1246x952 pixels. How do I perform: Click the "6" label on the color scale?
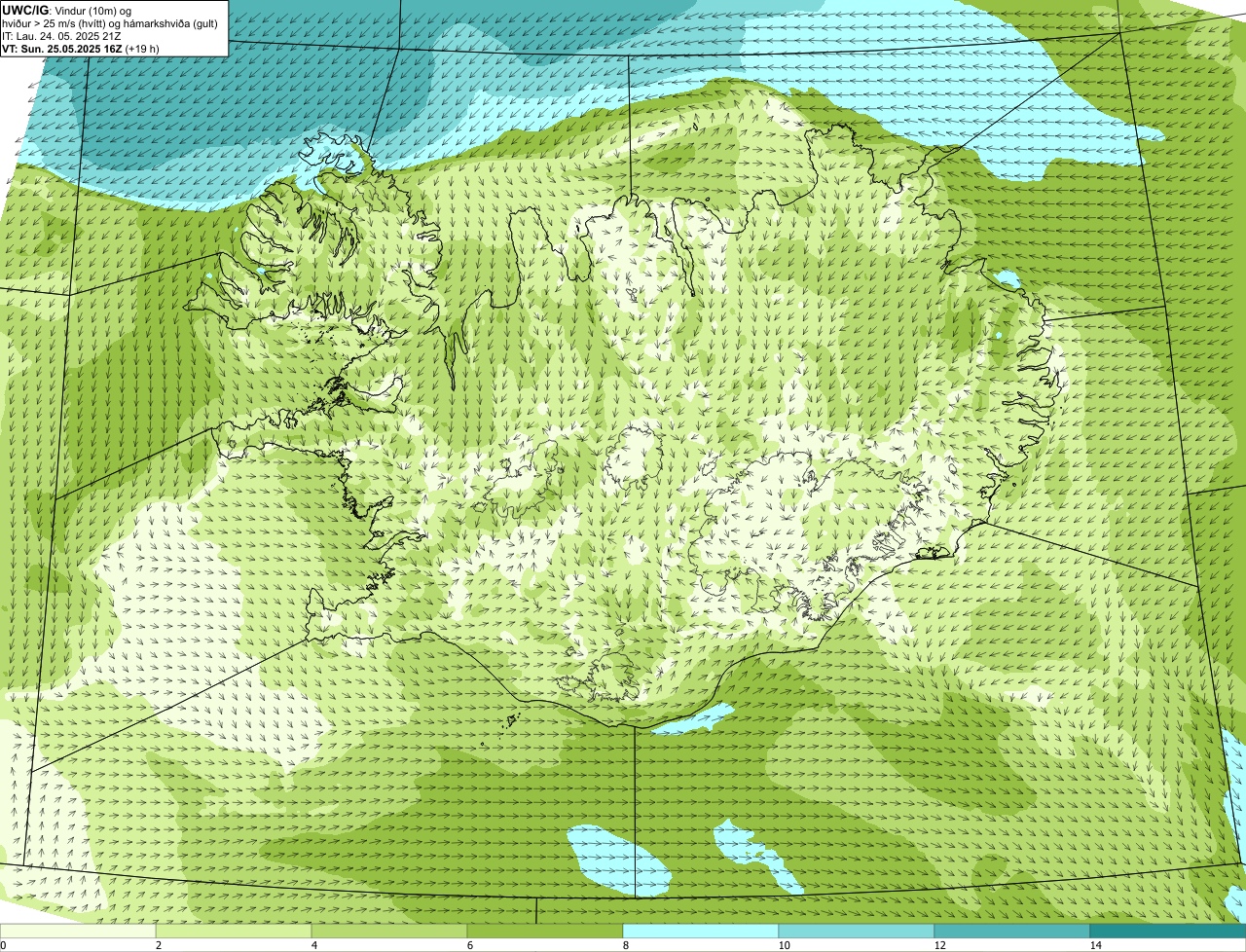pyautogui.click(x=469, y=945)
